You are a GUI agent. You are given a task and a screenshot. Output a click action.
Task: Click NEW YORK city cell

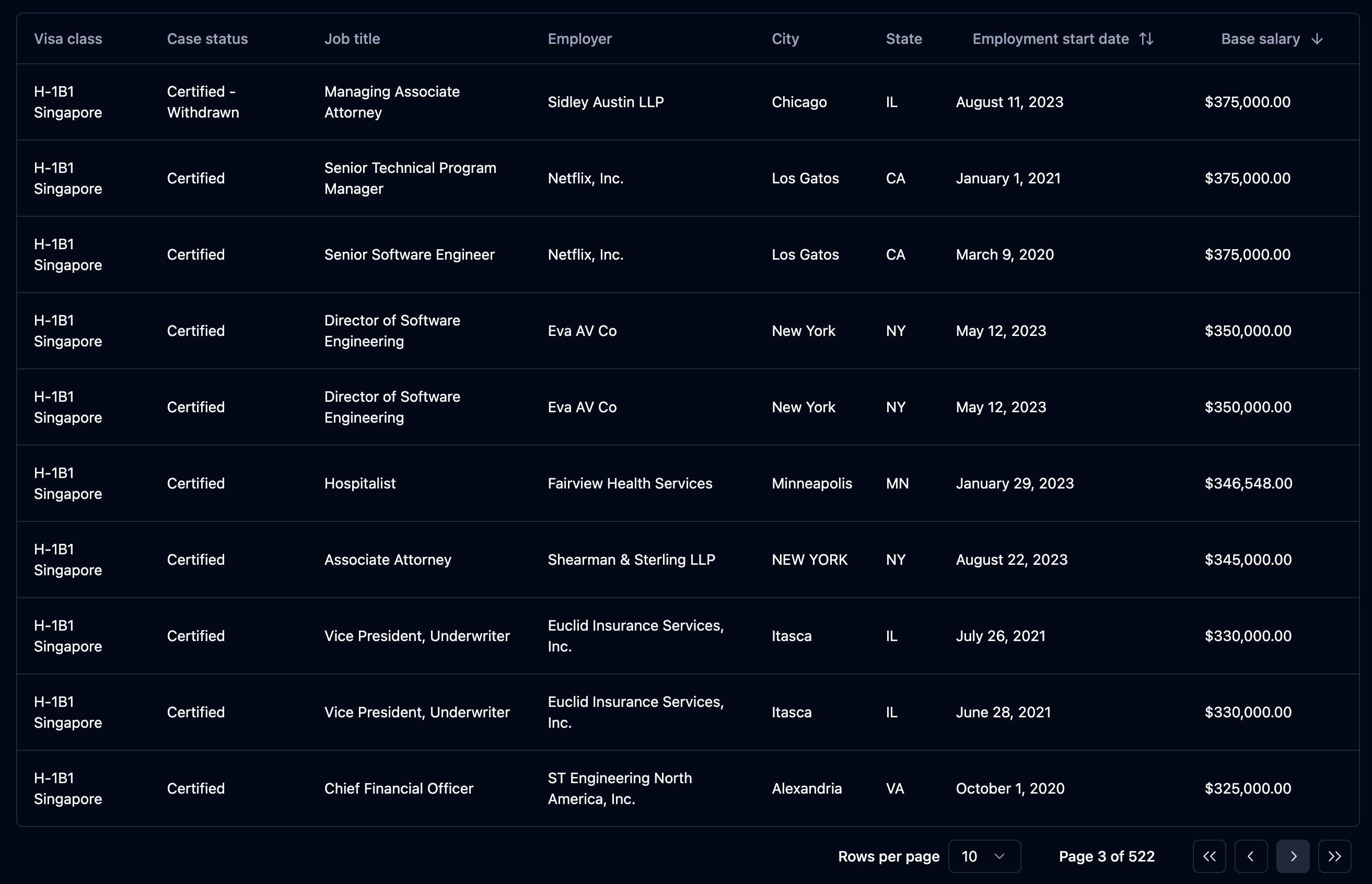[809, 560]
